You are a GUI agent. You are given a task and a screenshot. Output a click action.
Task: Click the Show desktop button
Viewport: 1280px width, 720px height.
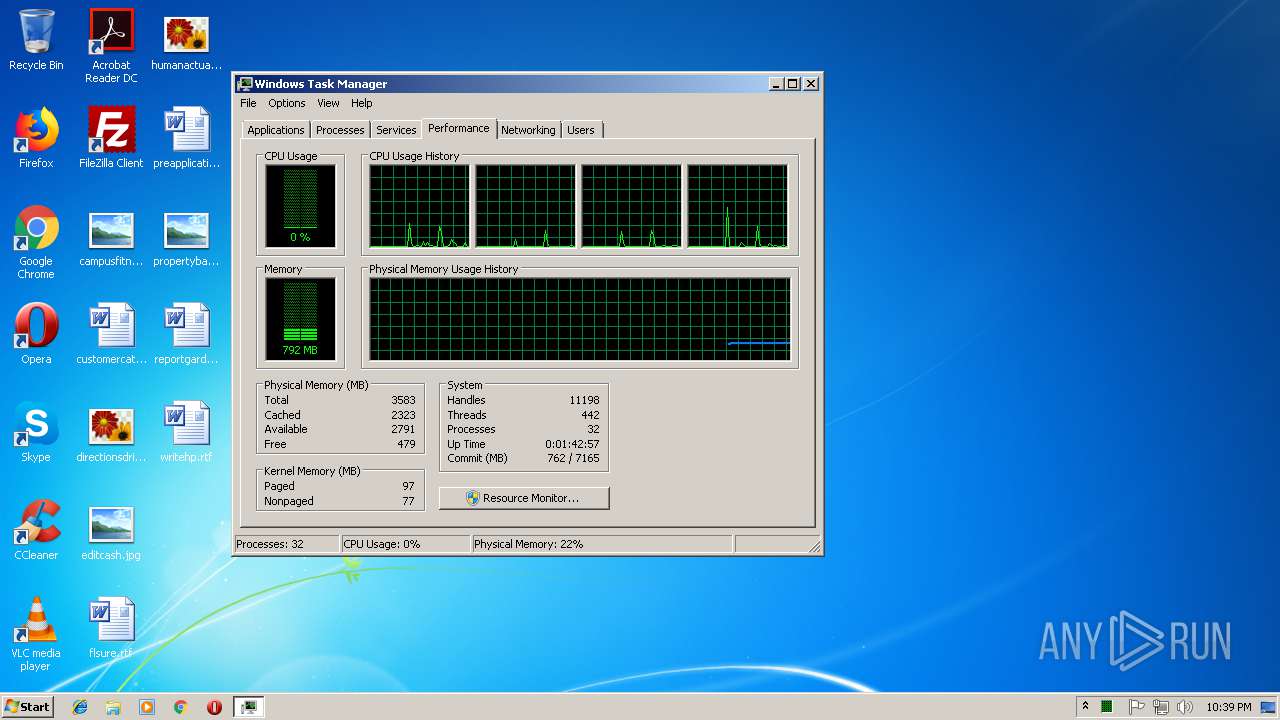[x=1268, y=707]
